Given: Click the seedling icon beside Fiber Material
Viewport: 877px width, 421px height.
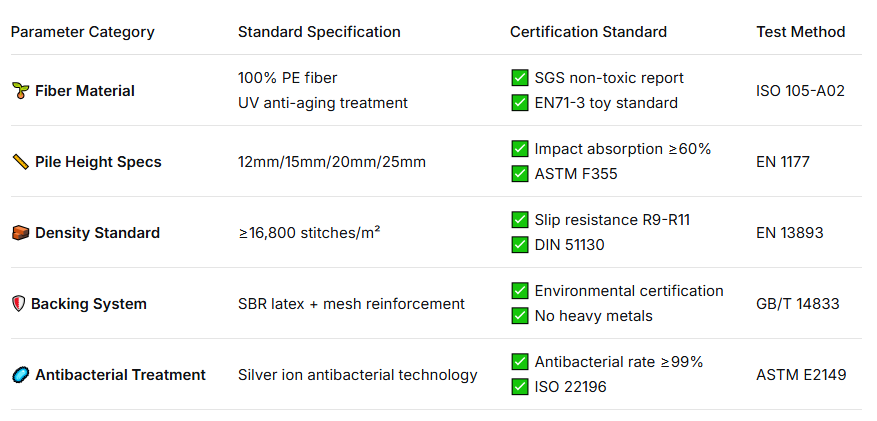Looking at the screenshot, I should point(20,91).
